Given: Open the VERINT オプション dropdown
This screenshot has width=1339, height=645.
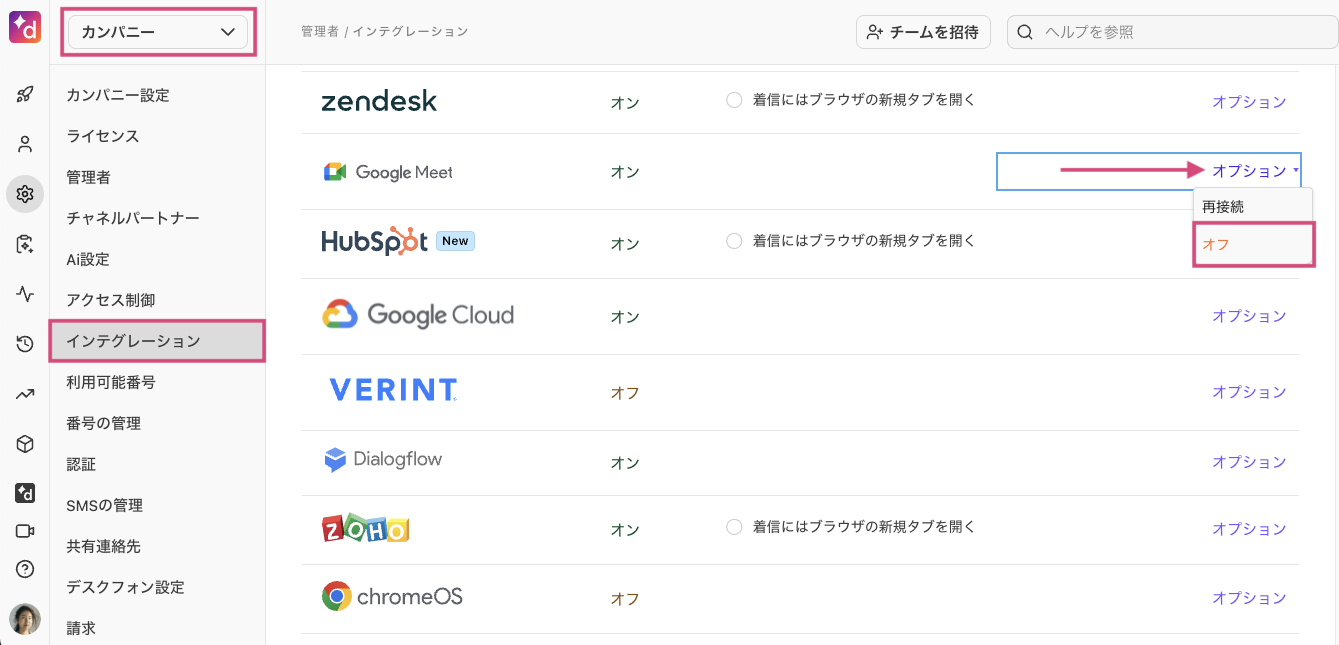Looking at the screenshot, I should click(1249, 392).
